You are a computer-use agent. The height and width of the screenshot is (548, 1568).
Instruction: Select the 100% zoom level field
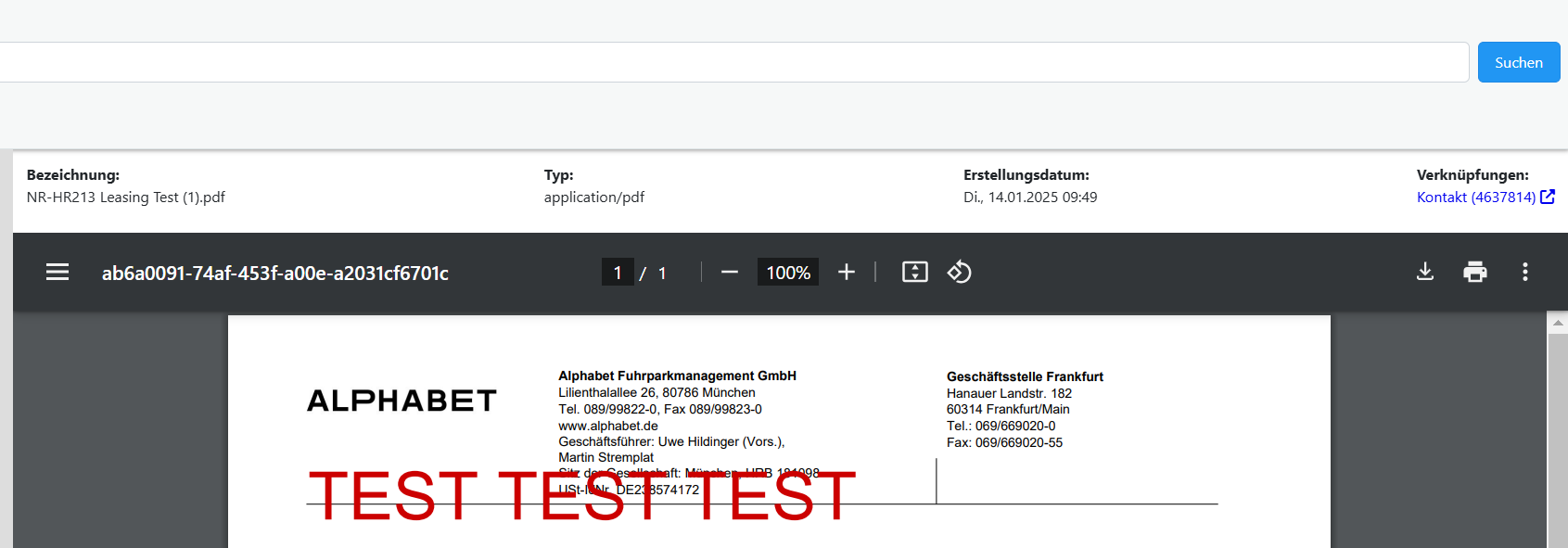pyautogui.click(x=788, y=273)
